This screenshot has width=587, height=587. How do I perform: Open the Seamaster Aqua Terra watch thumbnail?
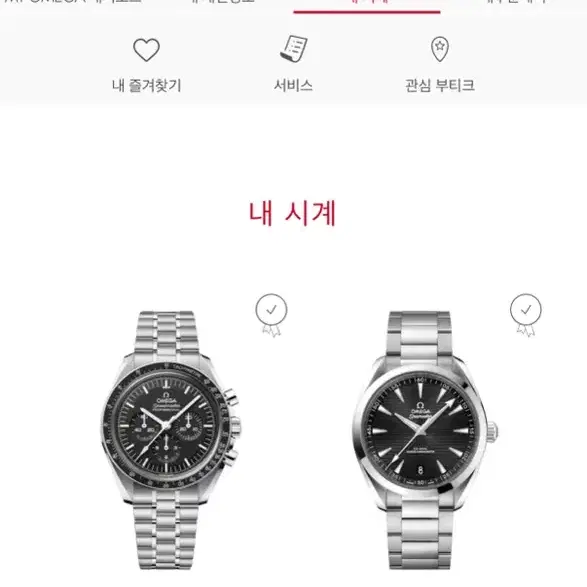[425, 440]
